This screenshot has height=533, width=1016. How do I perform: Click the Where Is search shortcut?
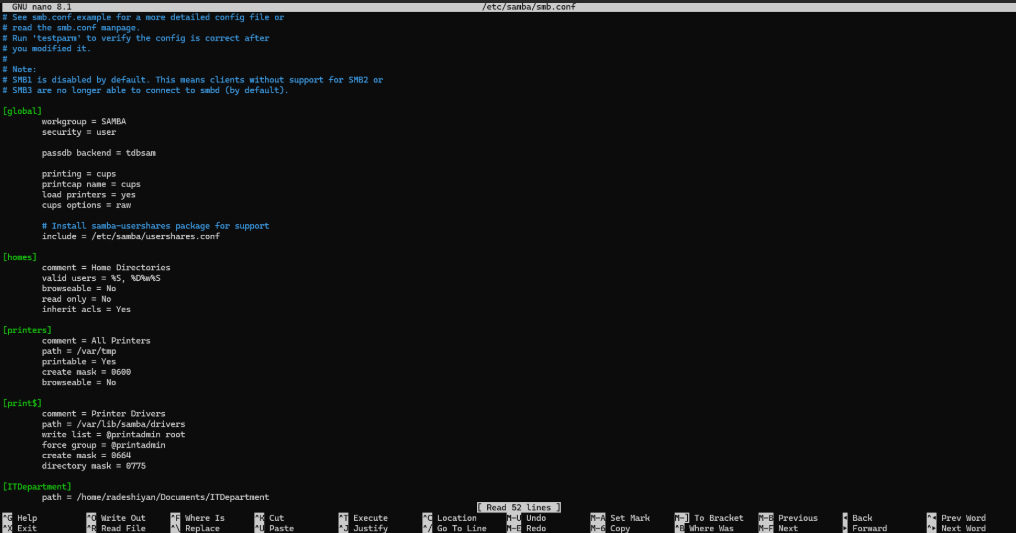point(204,518)
